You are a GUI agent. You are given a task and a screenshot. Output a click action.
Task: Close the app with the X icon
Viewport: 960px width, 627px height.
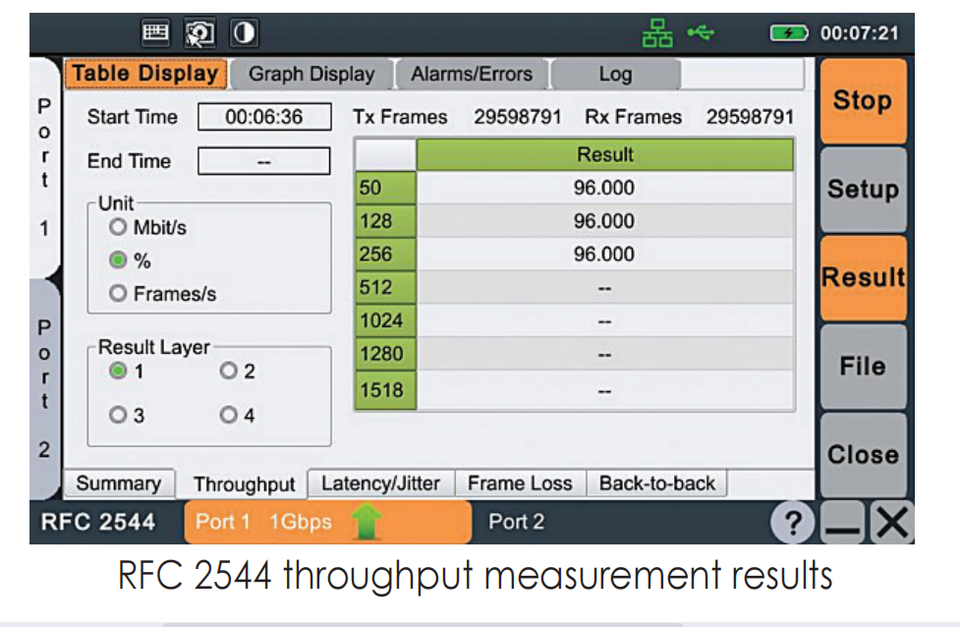pyautogui.click(x=891, y=523)
